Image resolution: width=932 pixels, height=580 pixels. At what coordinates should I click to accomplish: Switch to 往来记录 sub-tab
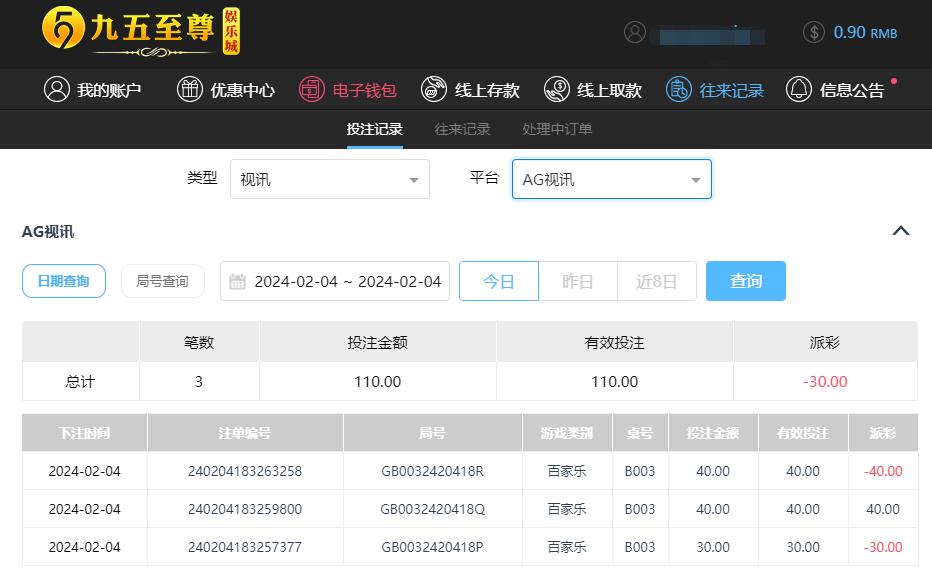click(x=462, y=129)
